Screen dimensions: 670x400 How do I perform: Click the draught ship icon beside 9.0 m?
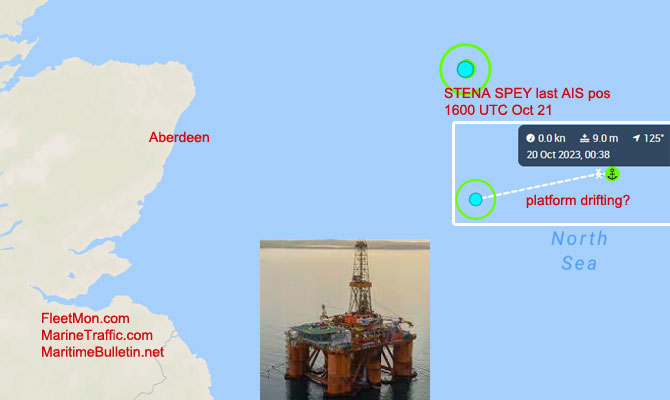pyautogui.click(x=585, y=138)
